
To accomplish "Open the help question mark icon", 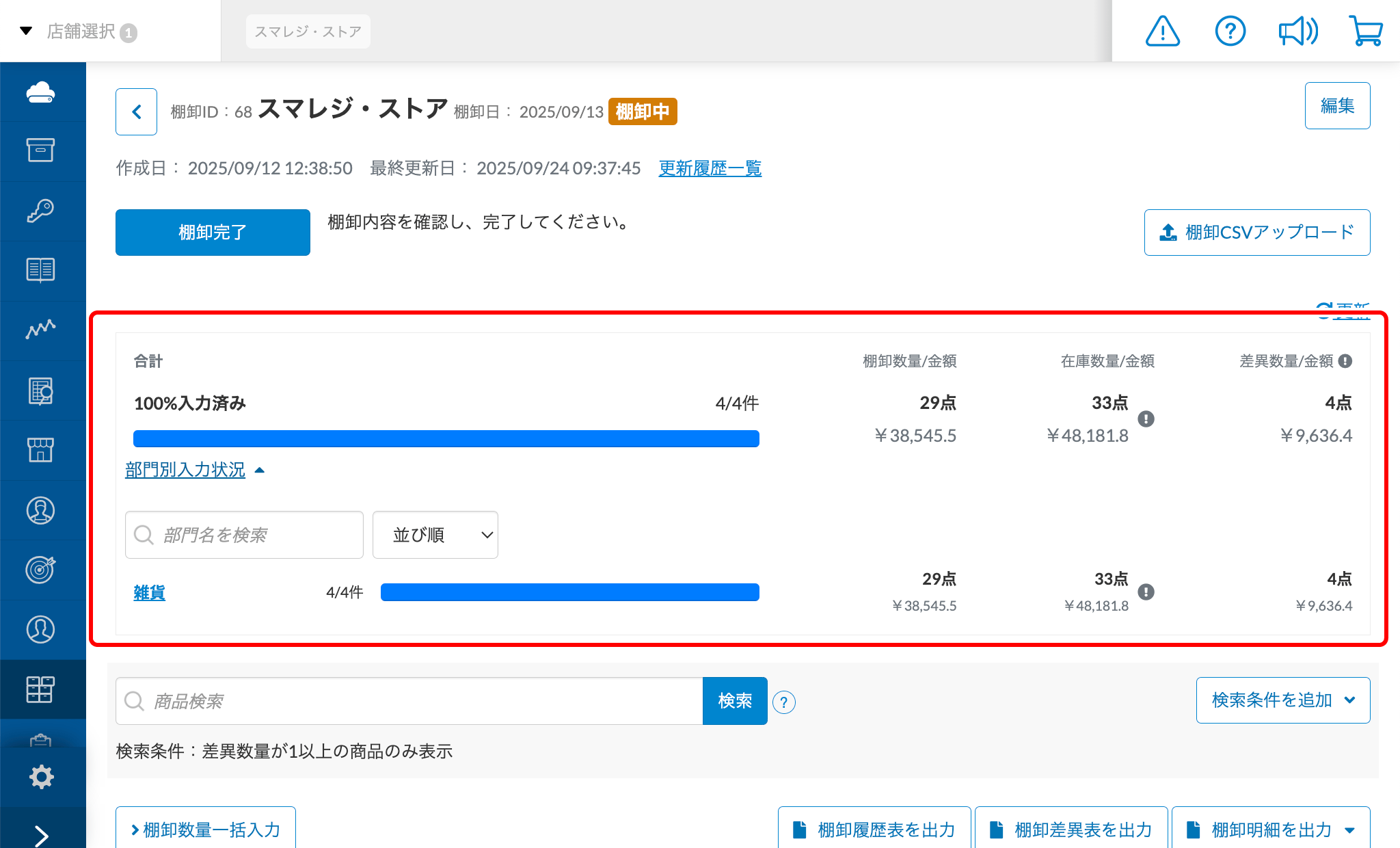I will coord(1230,31).
